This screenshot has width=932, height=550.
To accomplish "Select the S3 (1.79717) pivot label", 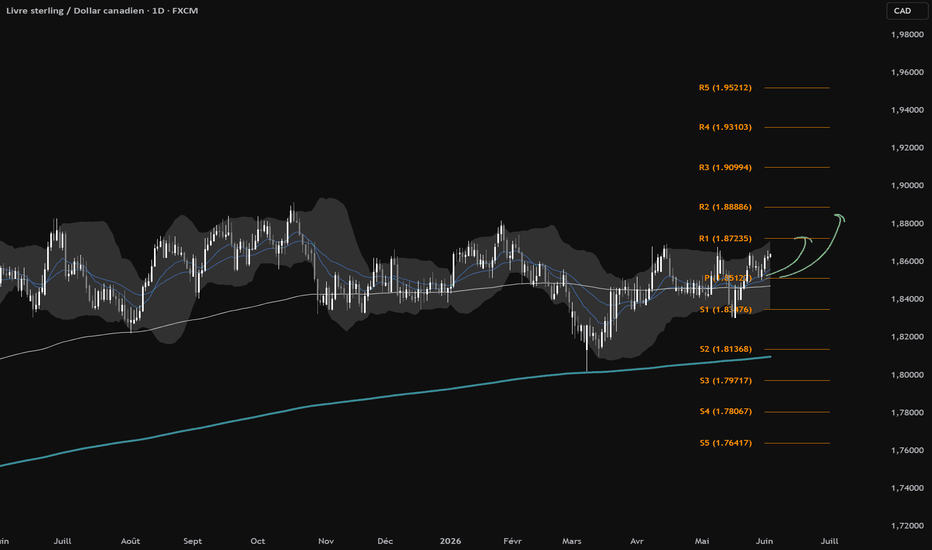I will pos(725,381).
